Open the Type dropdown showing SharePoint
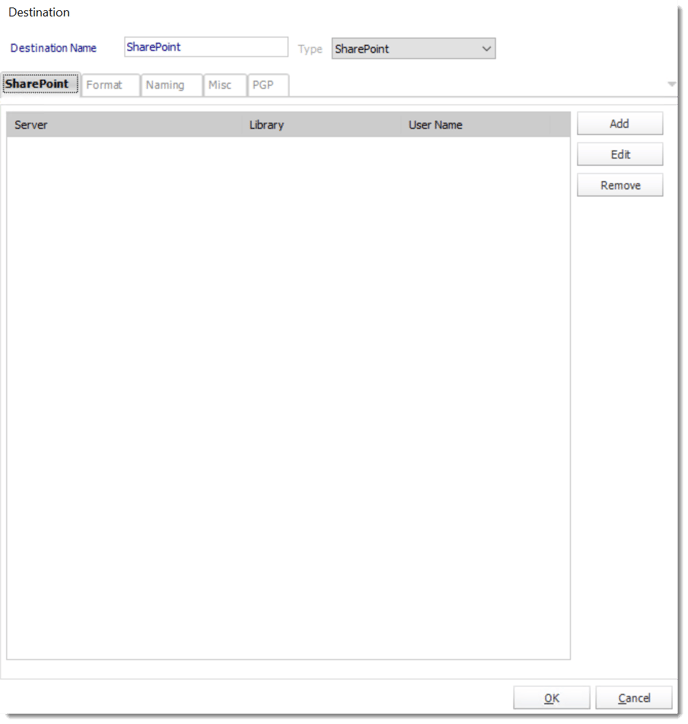The width and height of the screenshot is (688, 724). click(x=413, y=48)
